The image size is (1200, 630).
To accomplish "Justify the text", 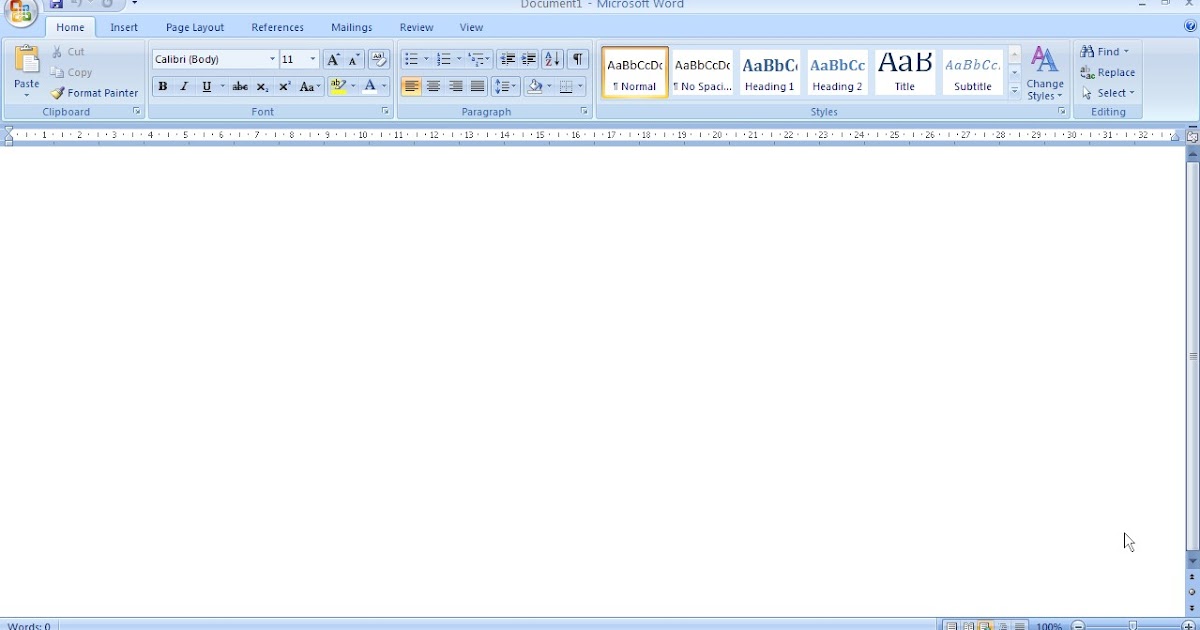I will (x=478, y=87).
